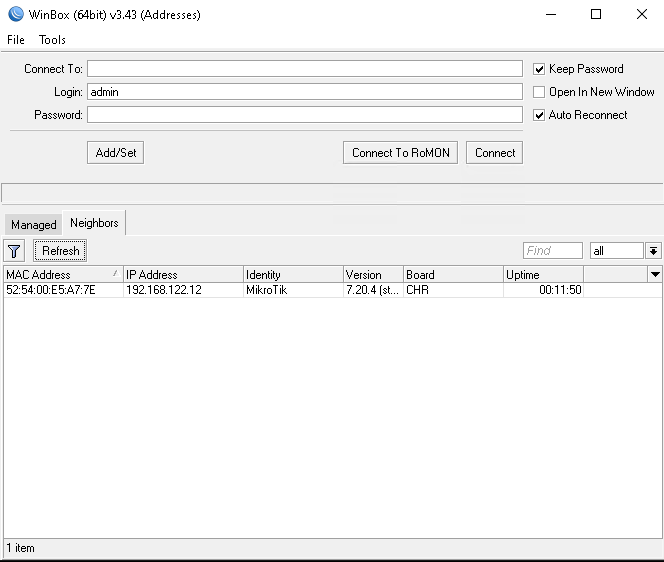
Task: Expand the column chooser arrow in table header
Action: [x=655, y=274]
